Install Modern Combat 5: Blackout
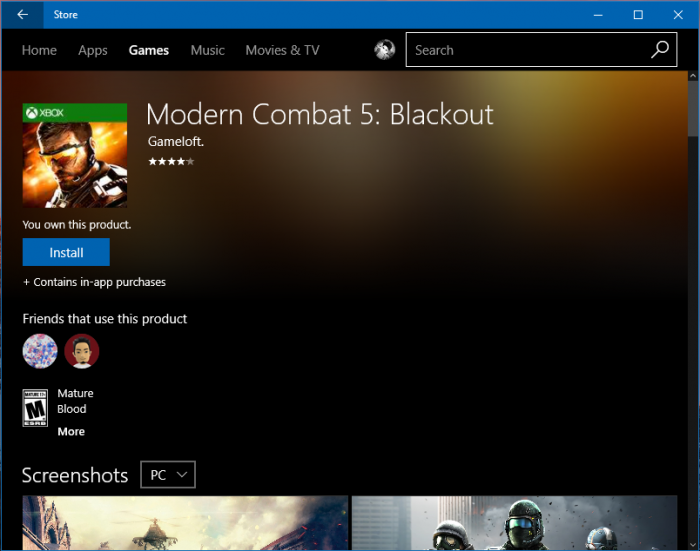Image resolution: width=700 pixels, height=551 pixels. 66,252
